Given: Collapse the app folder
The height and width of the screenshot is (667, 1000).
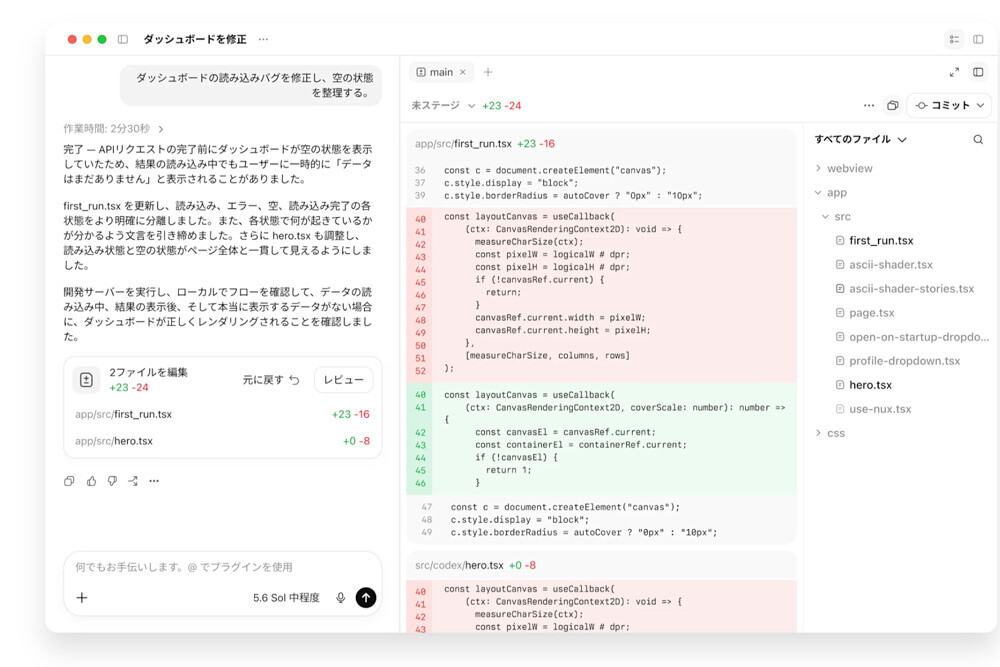Looking at the screenshot, I should [830, 193].
